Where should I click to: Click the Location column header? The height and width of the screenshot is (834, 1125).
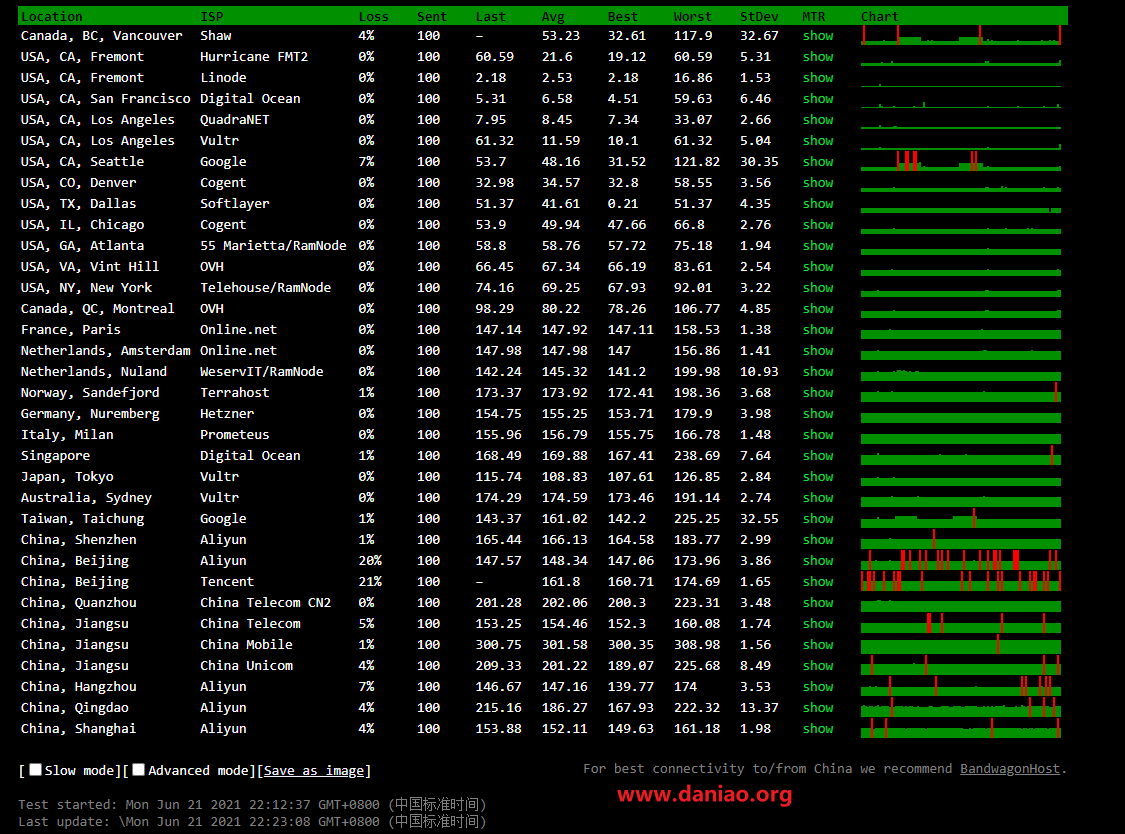tap(52, 16)
